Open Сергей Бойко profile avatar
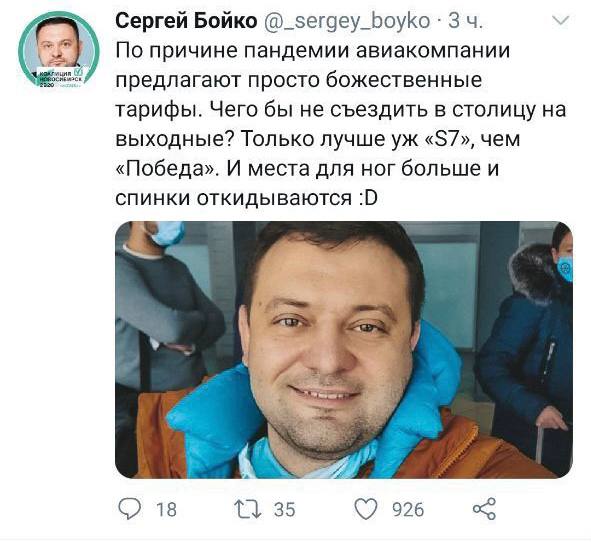The image size is (591, 542). click(58, 50)
